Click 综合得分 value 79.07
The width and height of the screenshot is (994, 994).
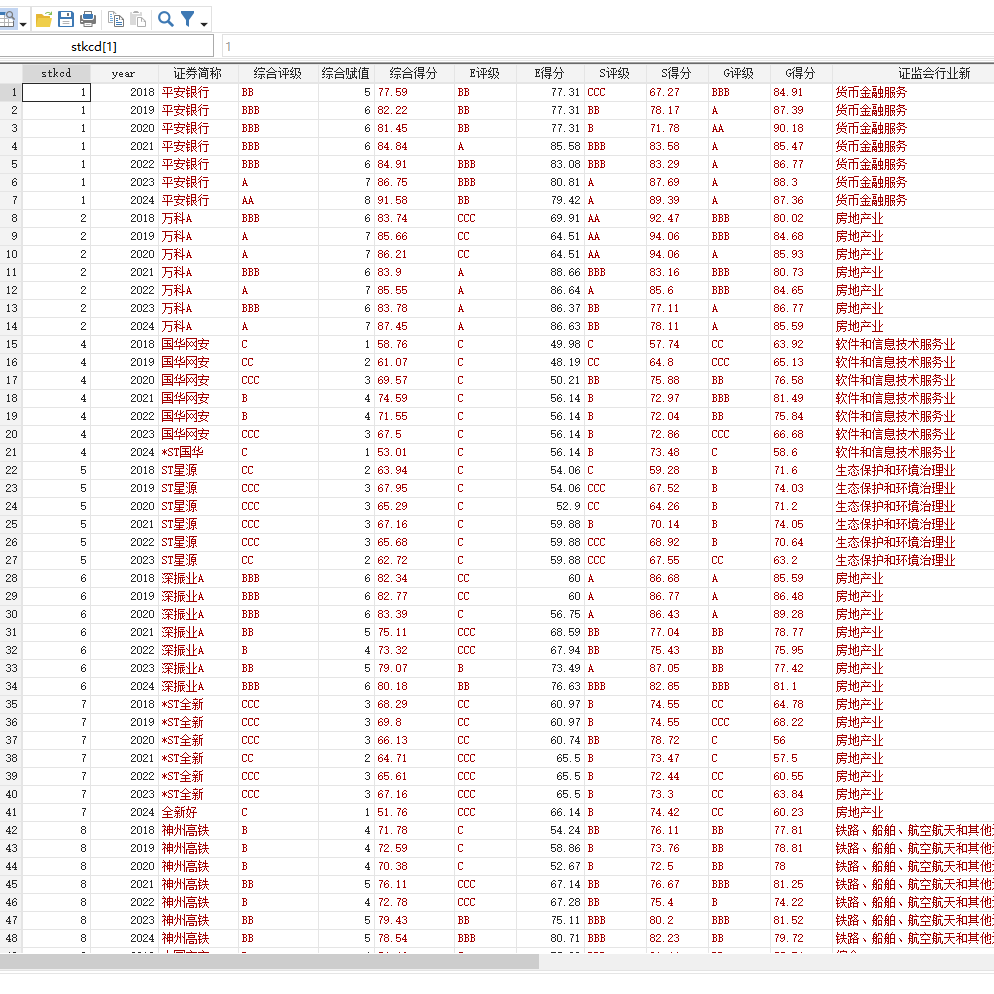tap(392, 669)
